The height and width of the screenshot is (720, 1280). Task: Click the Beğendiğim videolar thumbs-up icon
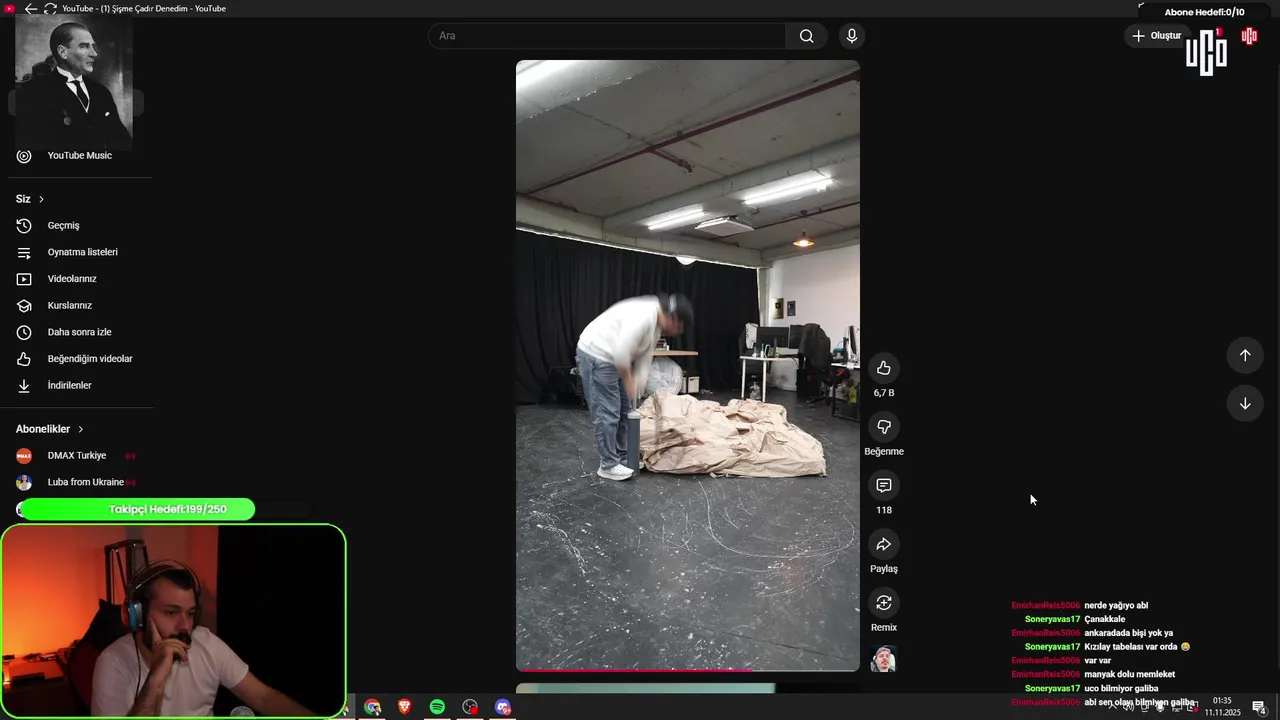(x=24, y=359)
